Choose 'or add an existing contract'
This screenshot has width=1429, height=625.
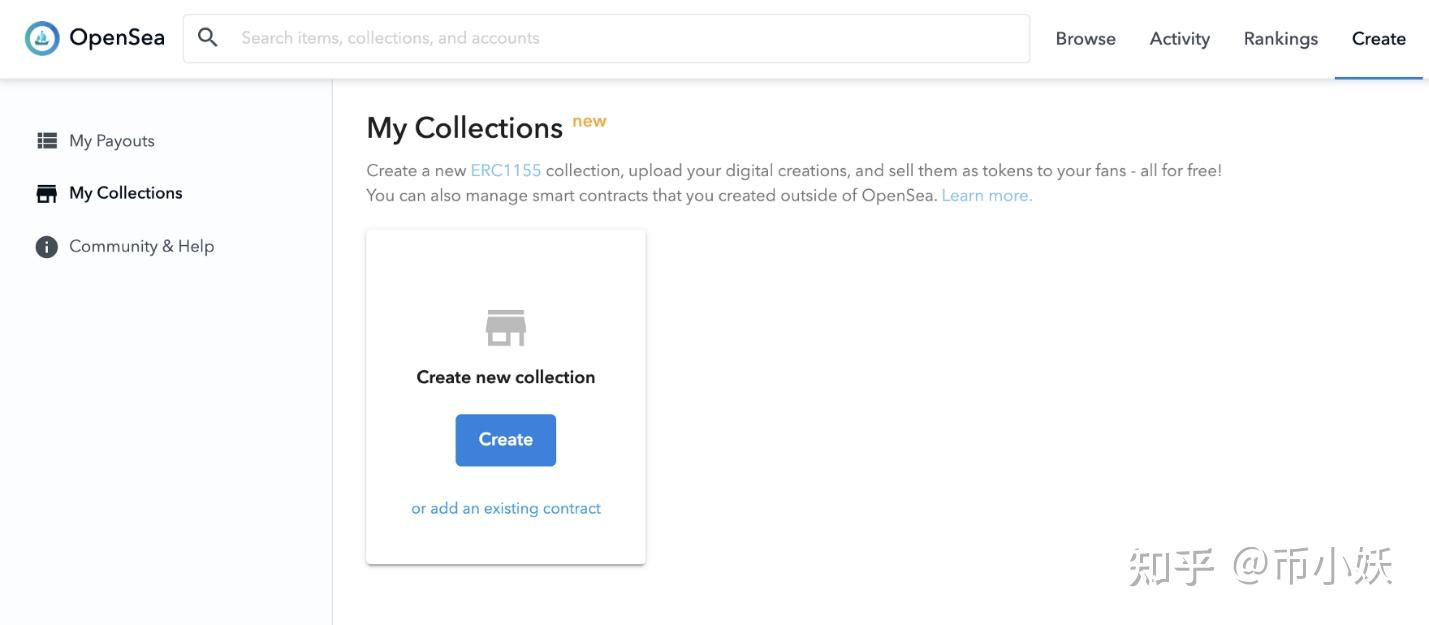(506, 508)
